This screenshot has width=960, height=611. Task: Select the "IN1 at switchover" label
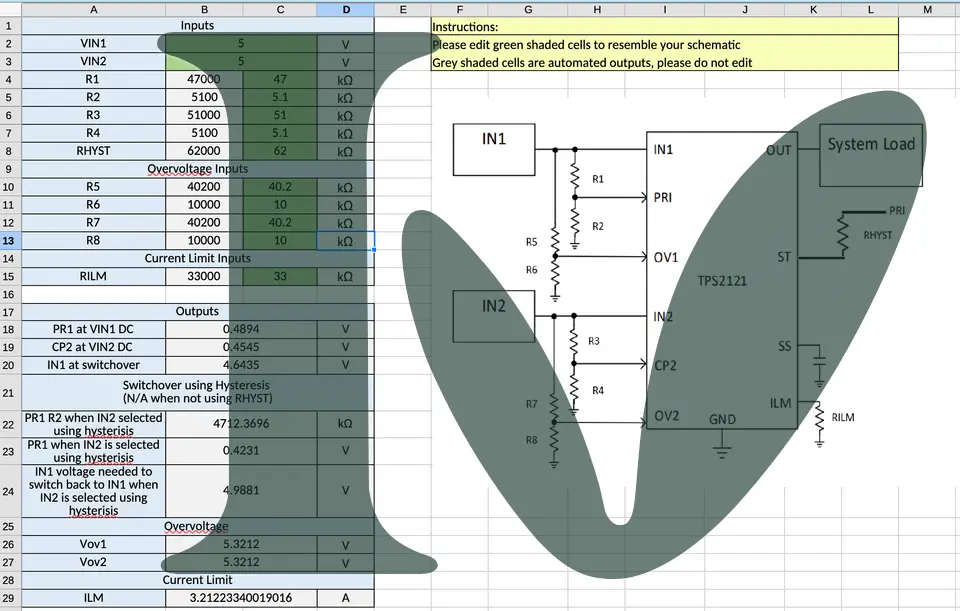click(93, 365)
